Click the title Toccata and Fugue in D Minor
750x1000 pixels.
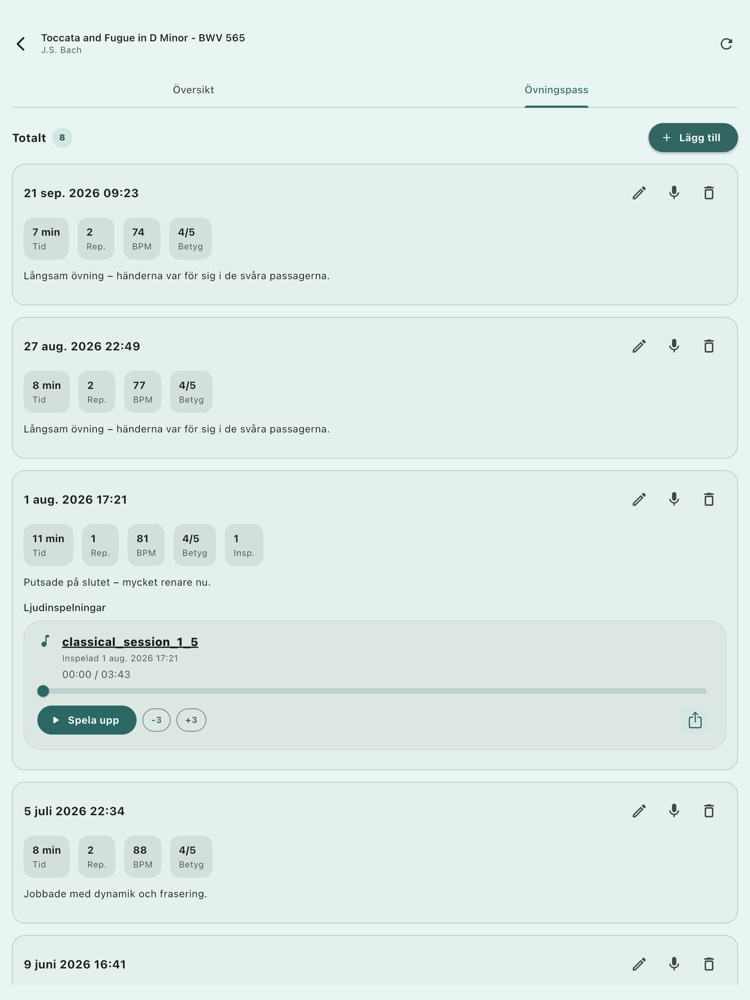[143, 38]
